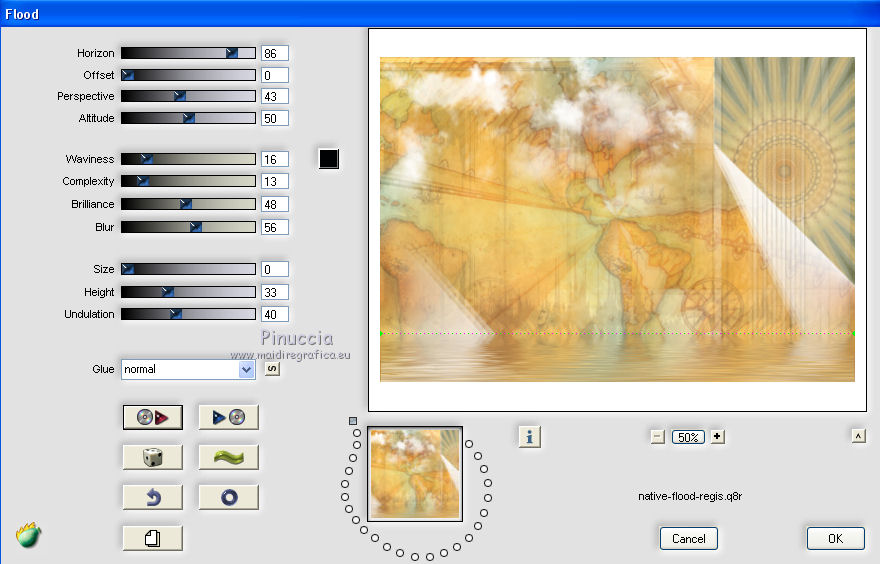880x564 pixels.
Task: Click the Complexity slider handle
Action: (x=143, y=181)
